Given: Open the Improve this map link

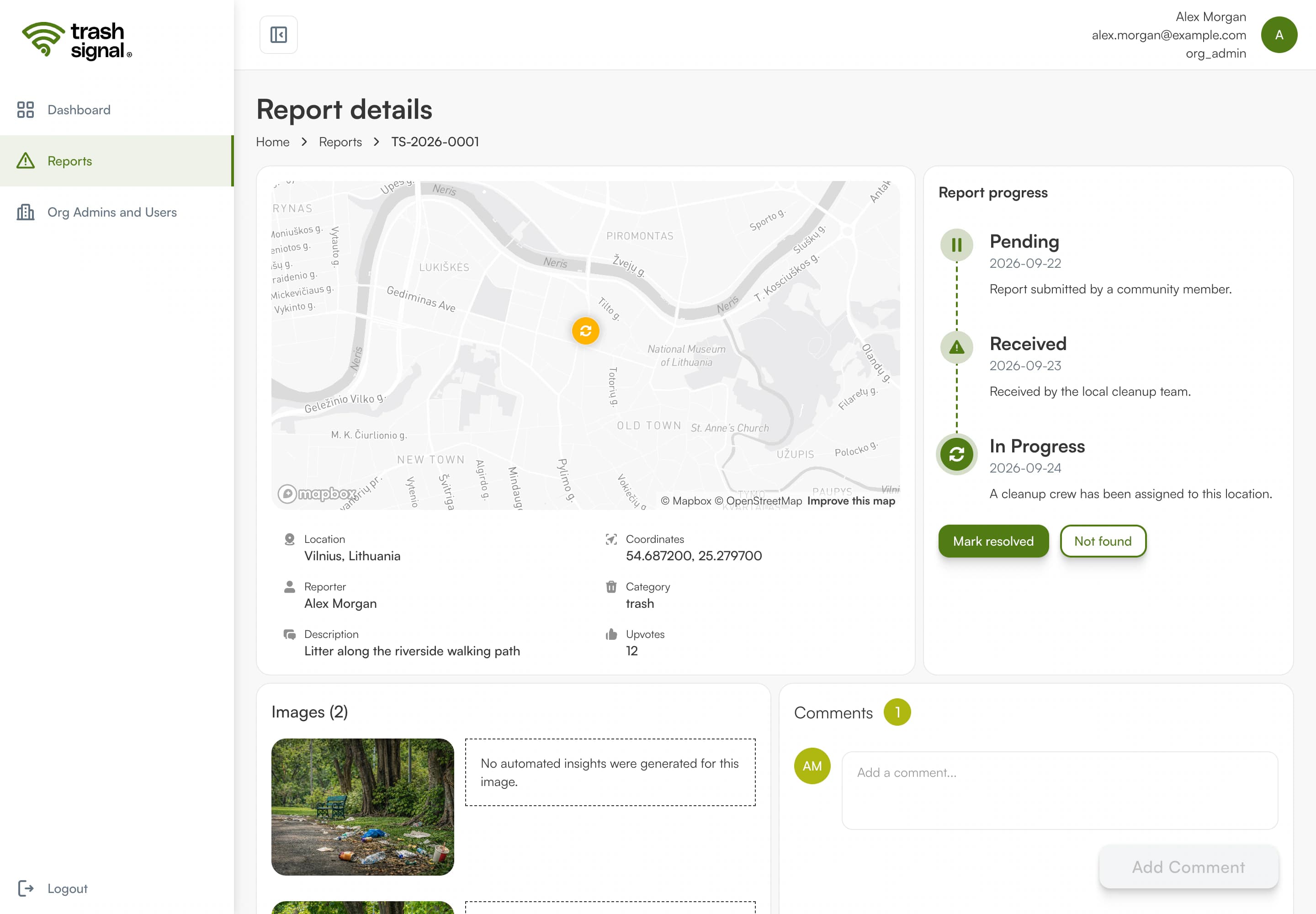Looking at the screenshot, I should click(851, 500).
